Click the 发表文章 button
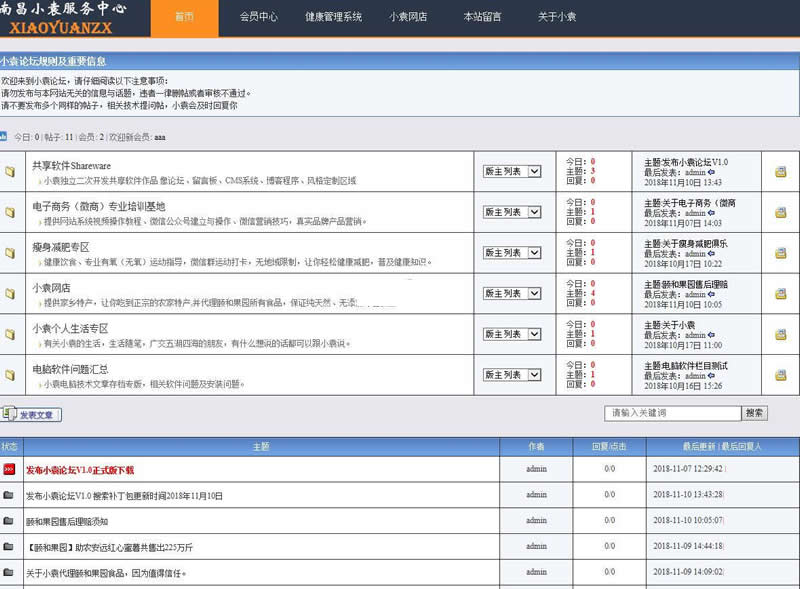Viewport: 800px width, 589px height. click(32, 414)
